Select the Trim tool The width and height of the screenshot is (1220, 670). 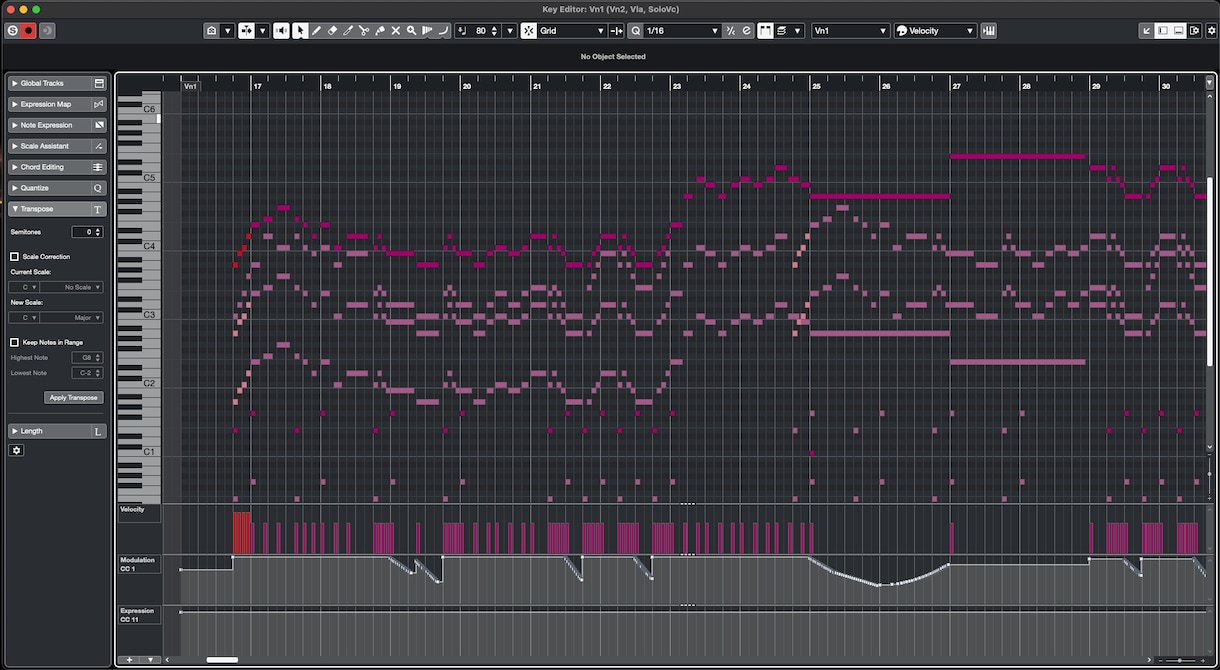pos(348,31)
